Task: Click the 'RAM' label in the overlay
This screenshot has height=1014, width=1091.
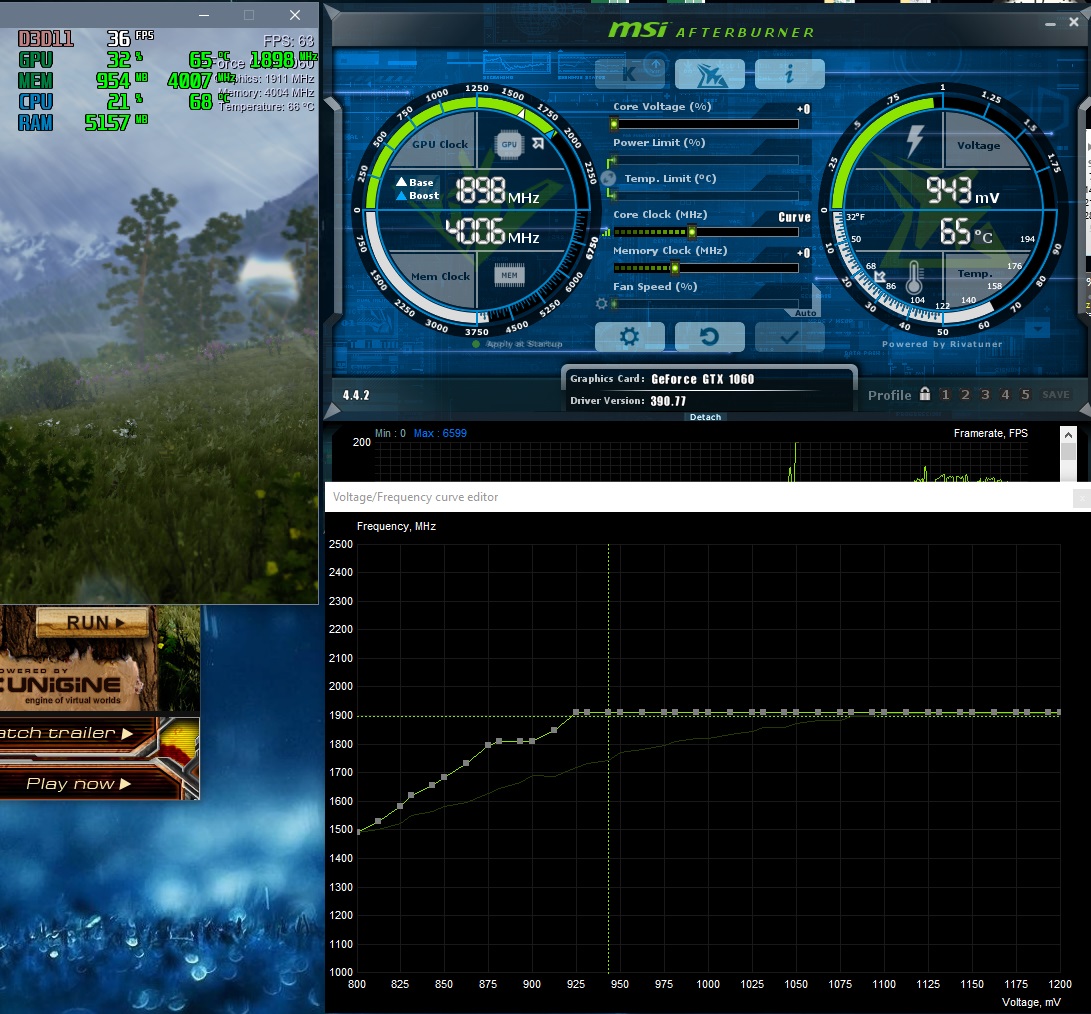Action: [x=35, y=122]
